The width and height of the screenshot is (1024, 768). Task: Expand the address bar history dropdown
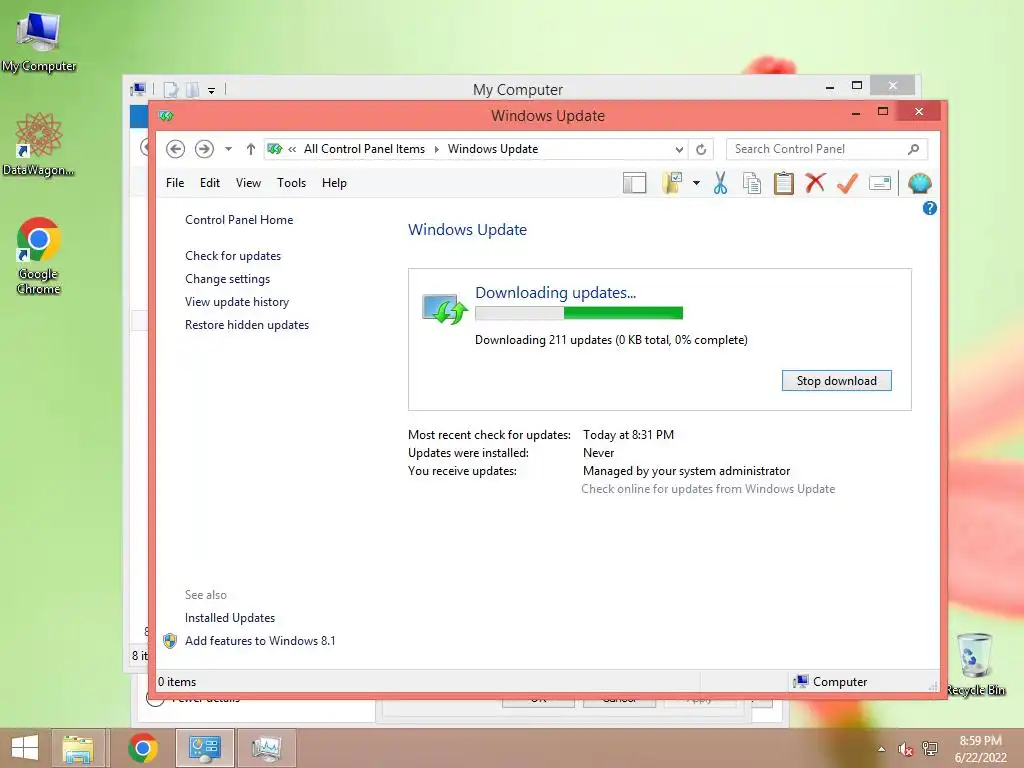click(679, 149)
